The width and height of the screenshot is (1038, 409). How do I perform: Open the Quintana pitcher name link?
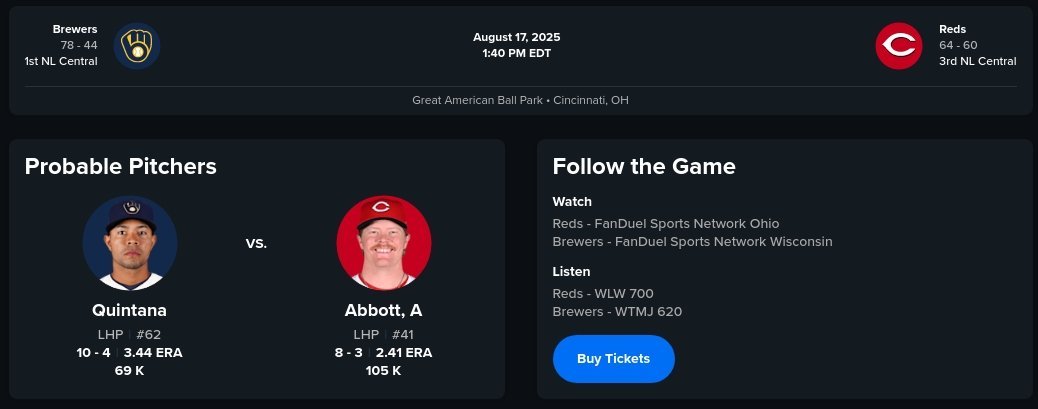click(x=129, y=310)
